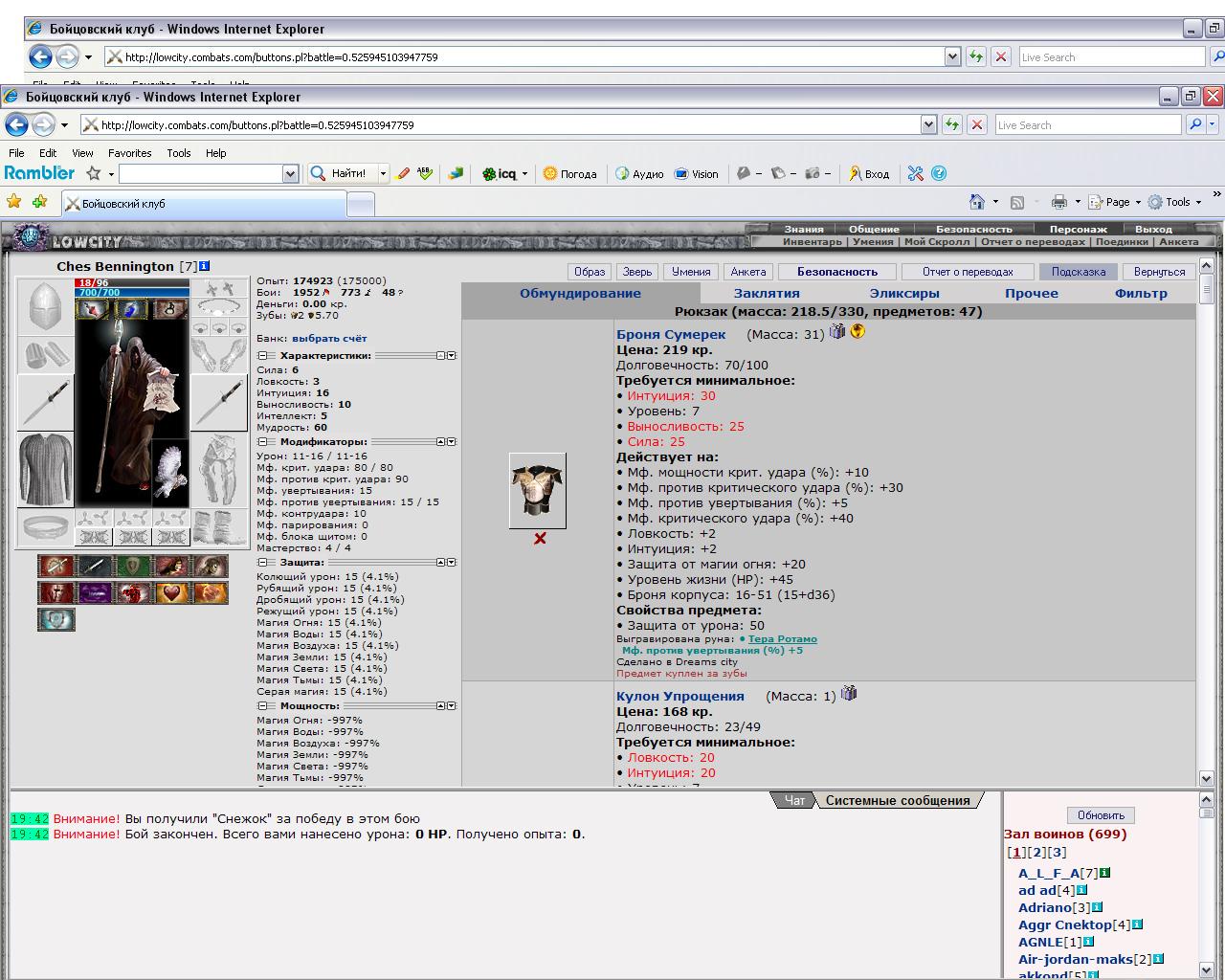Open the Фильтр tab
This screenshot has width=1225, height=980.
1141,294
